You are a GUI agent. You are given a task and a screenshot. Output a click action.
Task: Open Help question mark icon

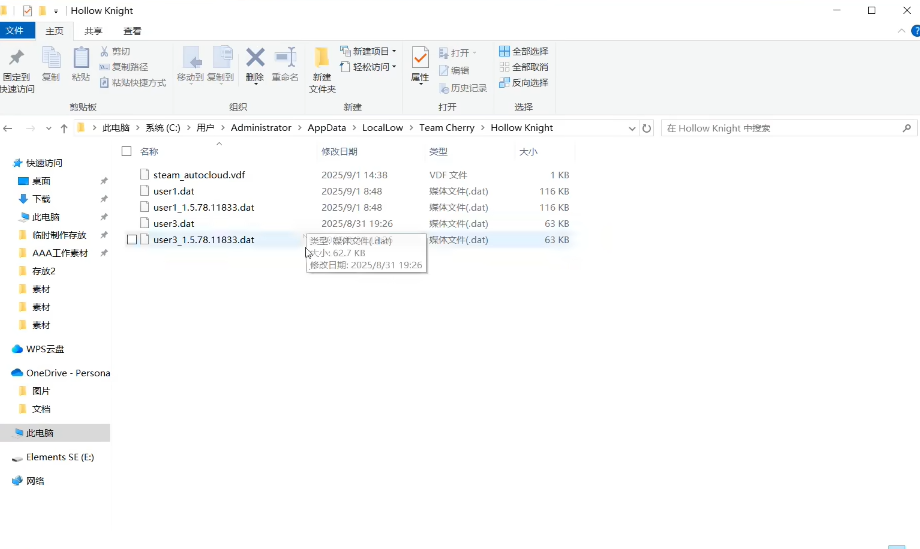[x=915, y=31]
